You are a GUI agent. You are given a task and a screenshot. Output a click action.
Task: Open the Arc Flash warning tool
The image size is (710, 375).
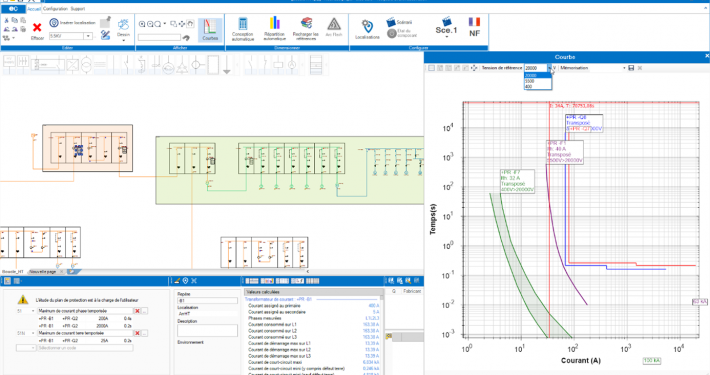[x=334, y=27]
